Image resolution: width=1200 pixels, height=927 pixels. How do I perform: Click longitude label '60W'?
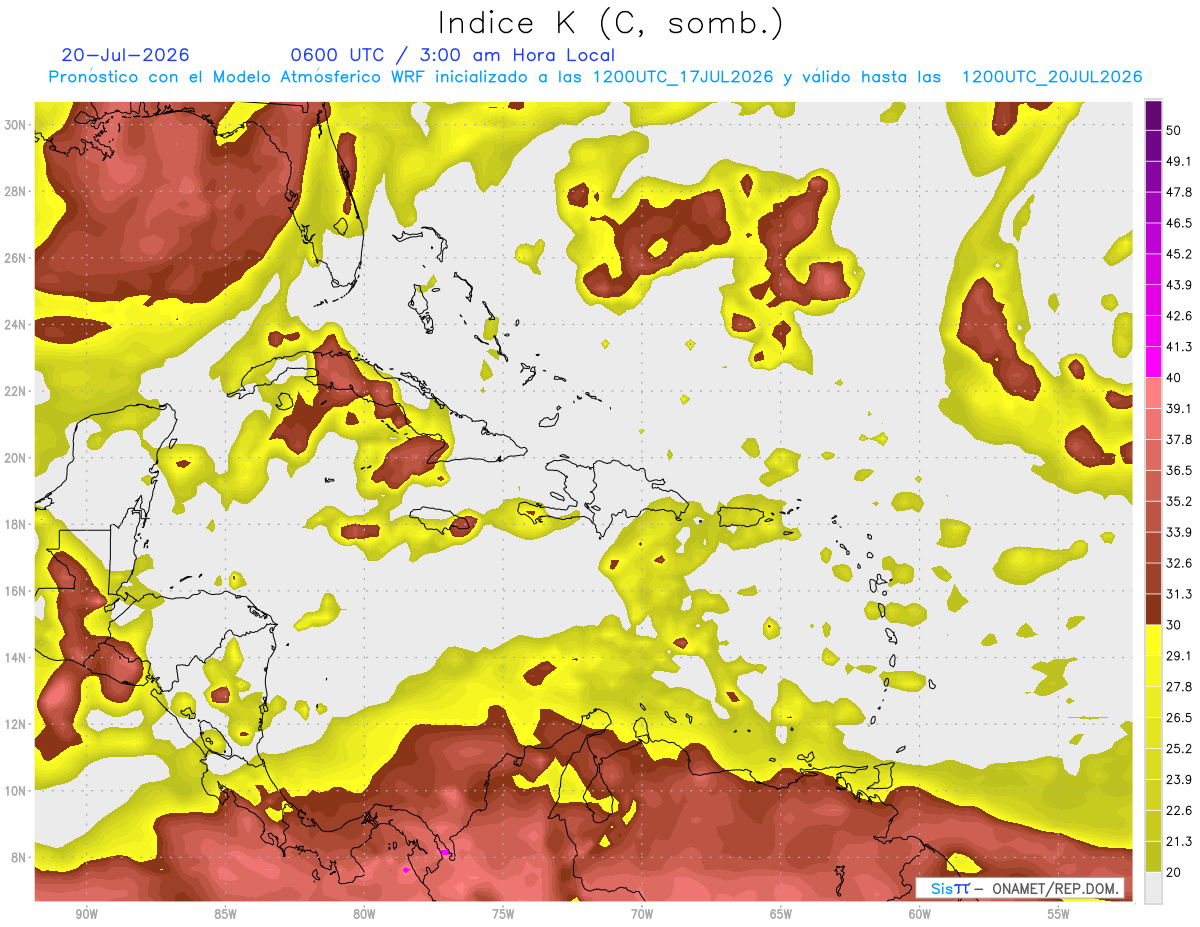tap(920, 914)
